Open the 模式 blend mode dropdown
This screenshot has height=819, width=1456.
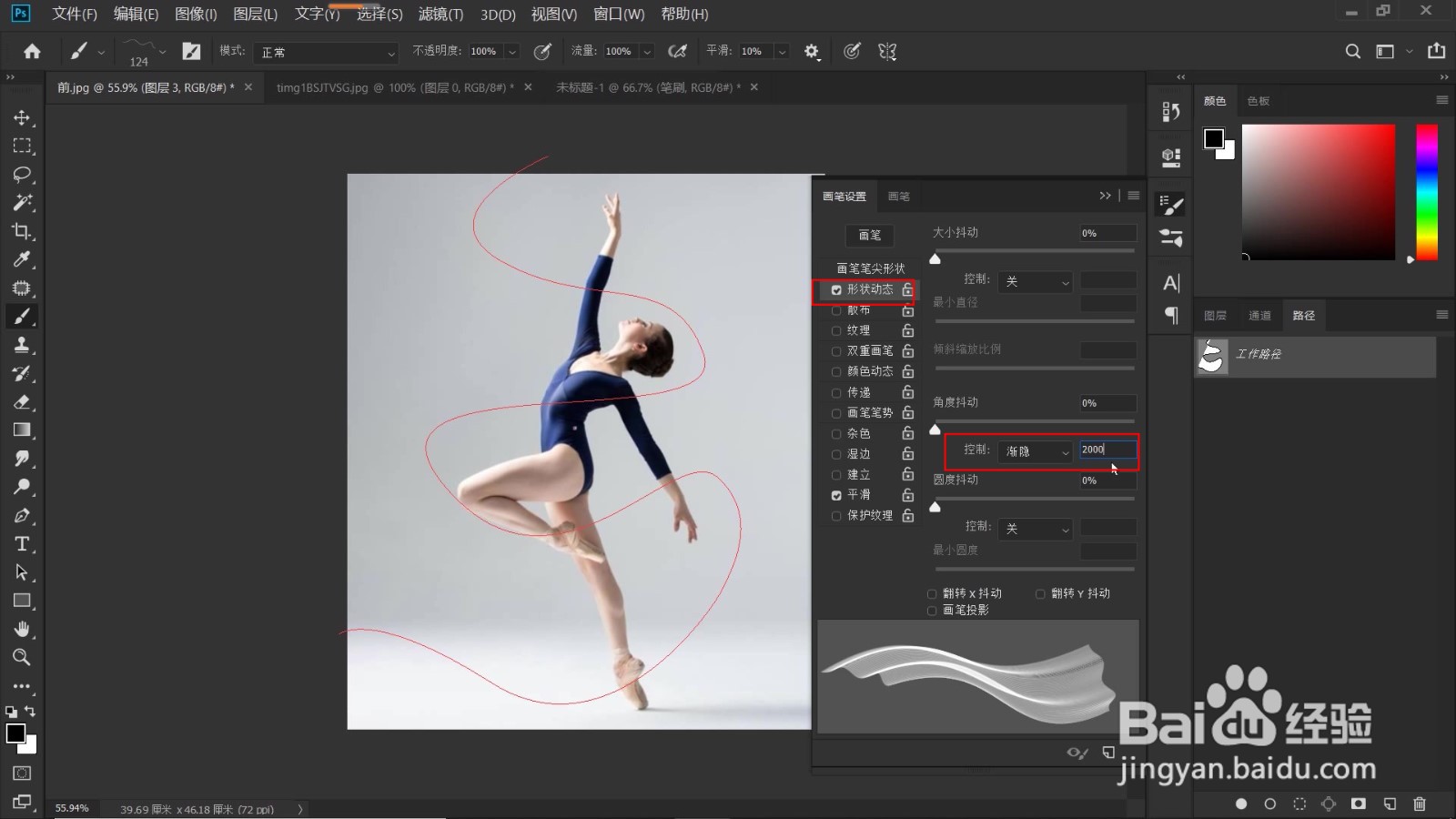click(x=327, y=52)
